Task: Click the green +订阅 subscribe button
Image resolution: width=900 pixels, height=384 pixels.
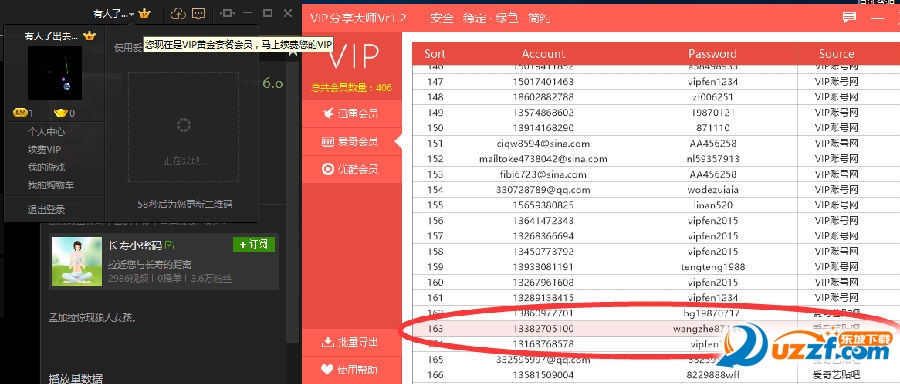Action: (254, 245)
